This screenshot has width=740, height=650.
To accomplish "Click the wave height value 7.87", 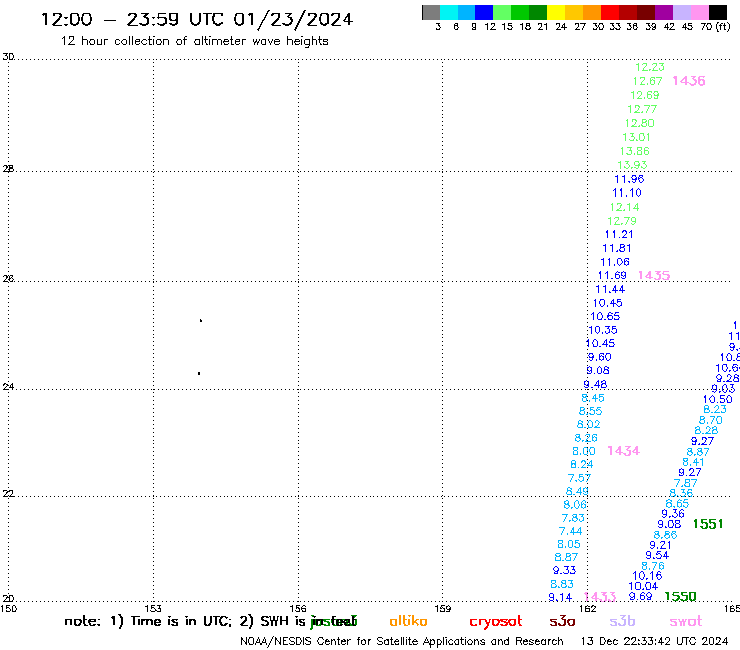I will pyautogui.click(x=686, y=483).
